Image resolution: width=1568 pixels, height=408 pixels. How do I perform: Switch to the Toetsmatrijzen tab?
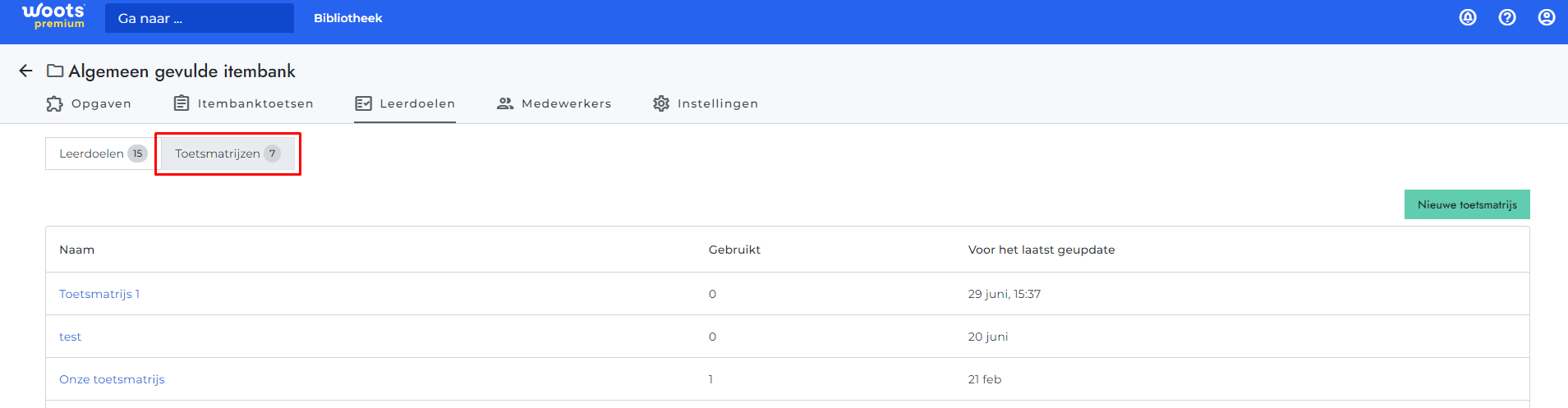tap(228, 154)
